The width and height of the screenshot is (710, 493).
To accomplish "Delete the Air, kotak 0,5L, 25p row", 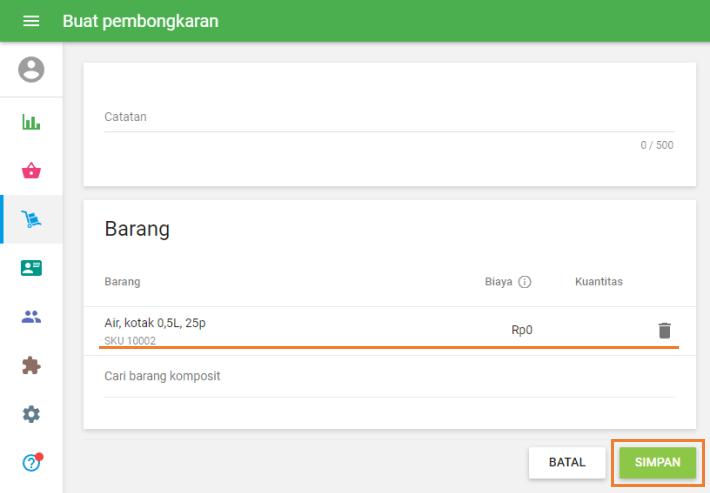I will [664, 330].
